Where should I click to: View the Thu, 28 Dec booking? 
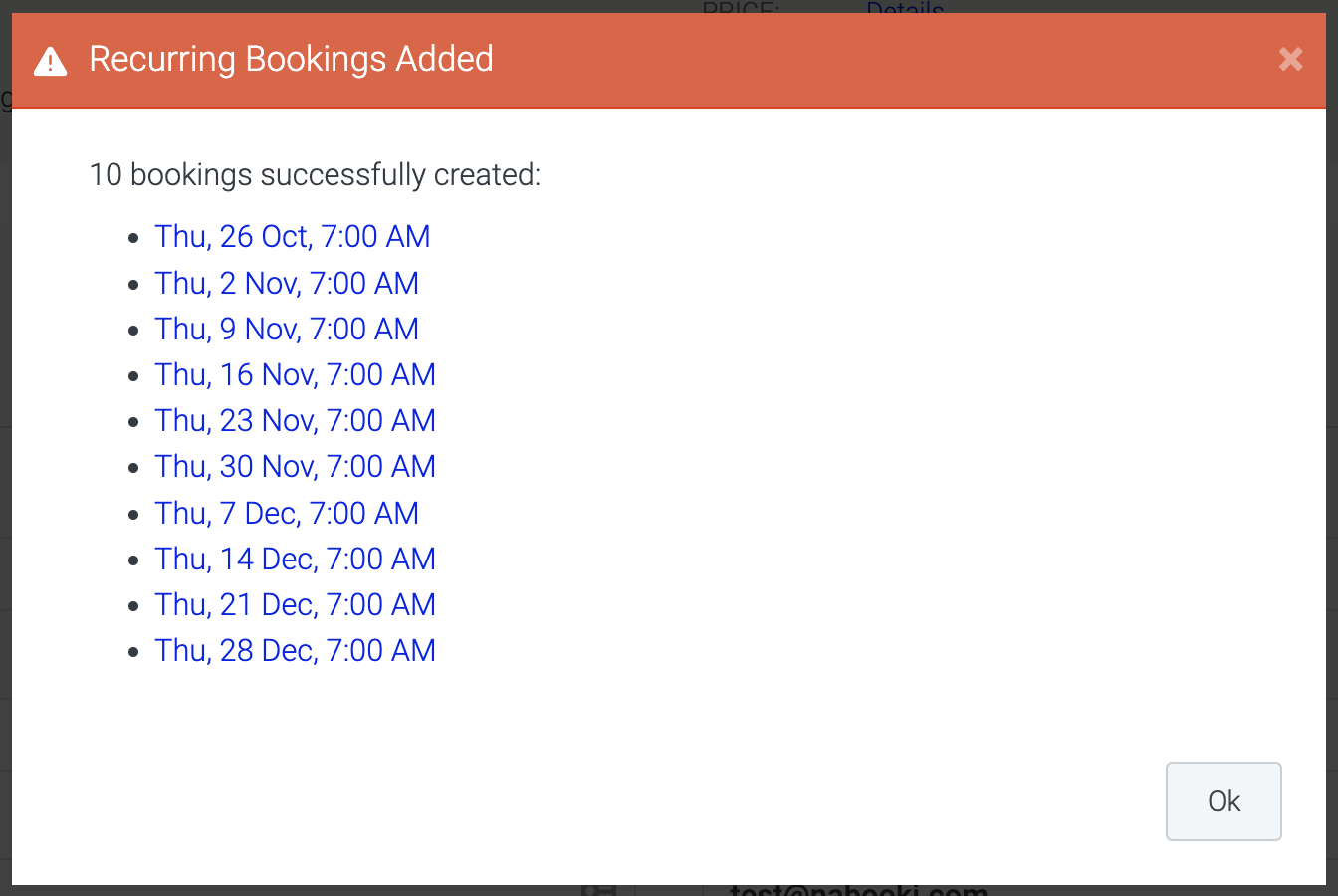(295, 650)
